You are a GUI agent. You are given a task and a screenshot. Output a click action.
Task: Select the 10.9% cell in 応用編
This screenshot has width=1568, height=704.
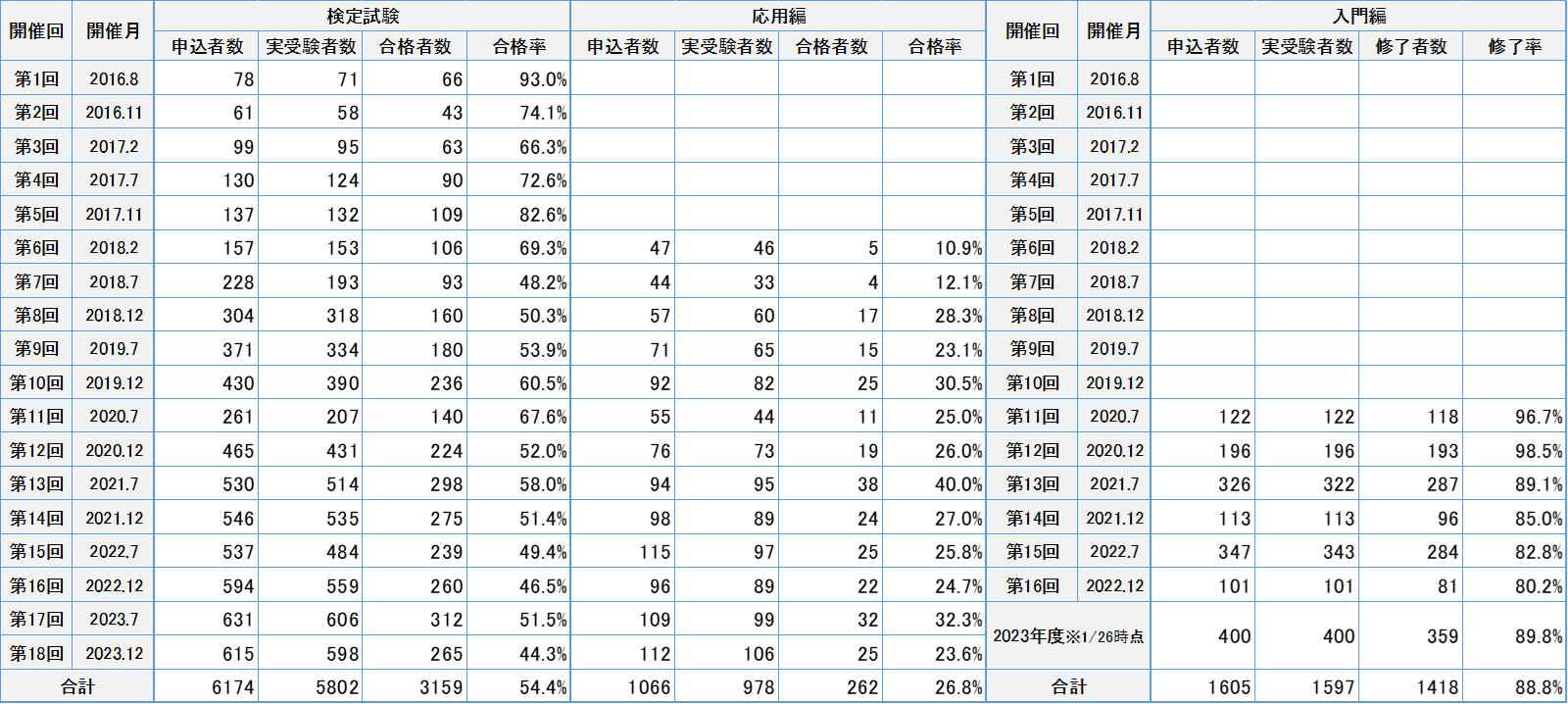934,248
